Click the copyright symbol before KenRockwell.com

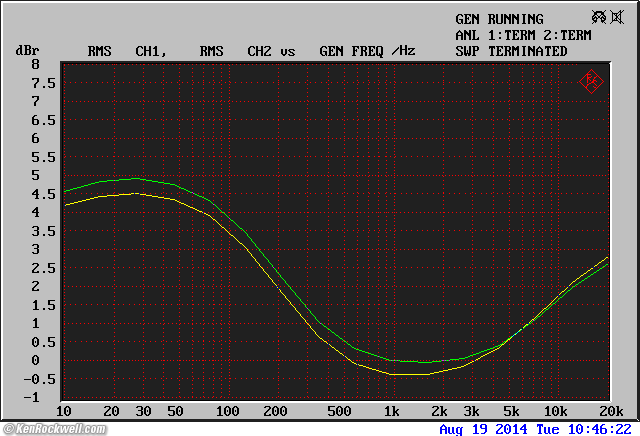pyautogui.click(x=9, y=428)
